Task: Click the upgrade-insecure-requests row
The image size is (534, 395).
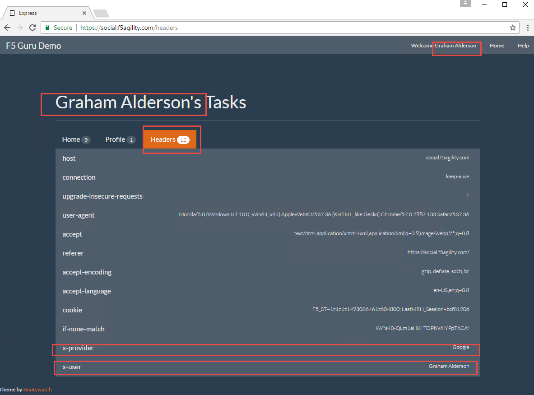Action: 268,196
